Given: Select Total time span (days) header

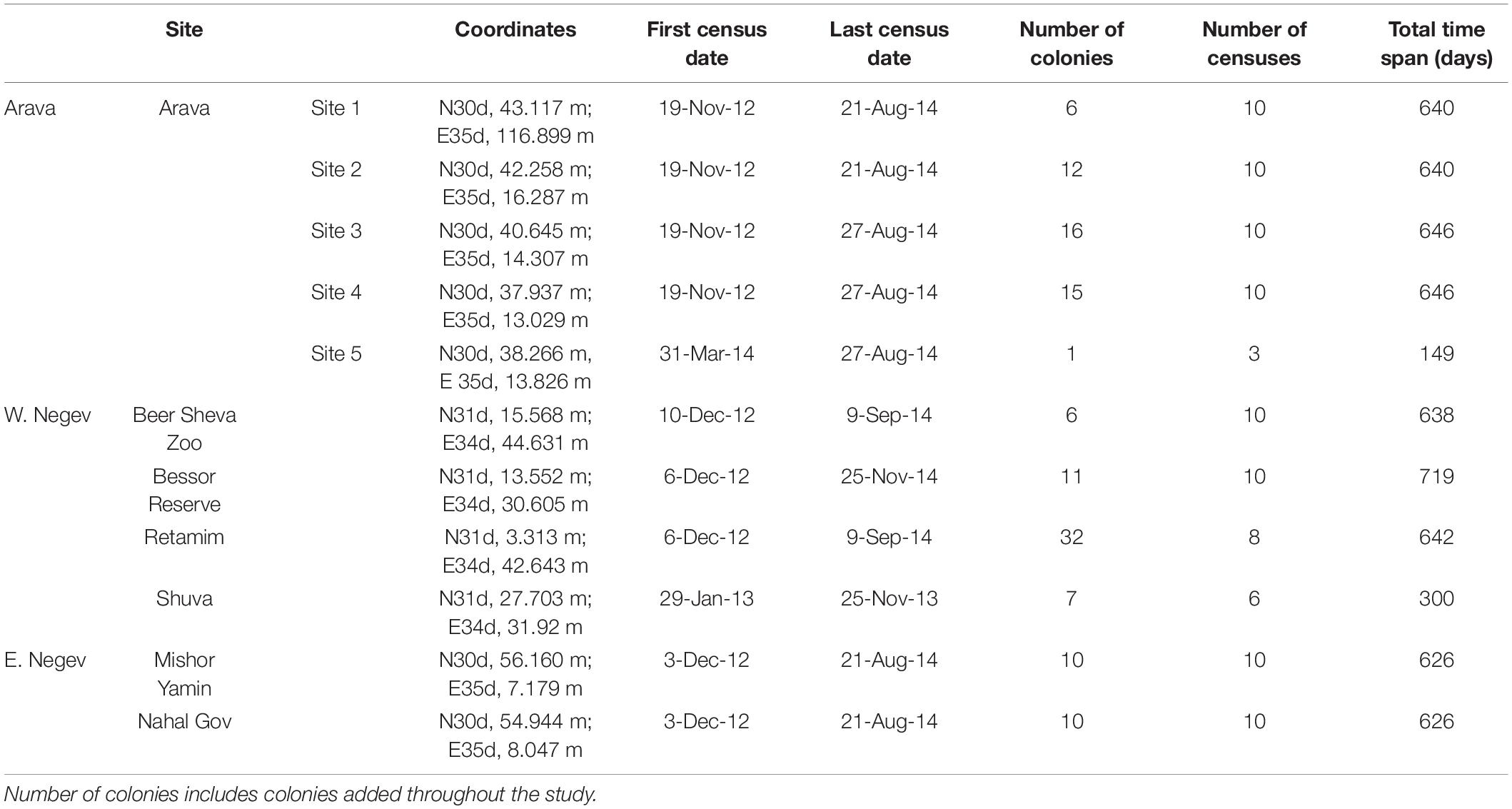Looking at the screenshot, I should (1436, 44).
